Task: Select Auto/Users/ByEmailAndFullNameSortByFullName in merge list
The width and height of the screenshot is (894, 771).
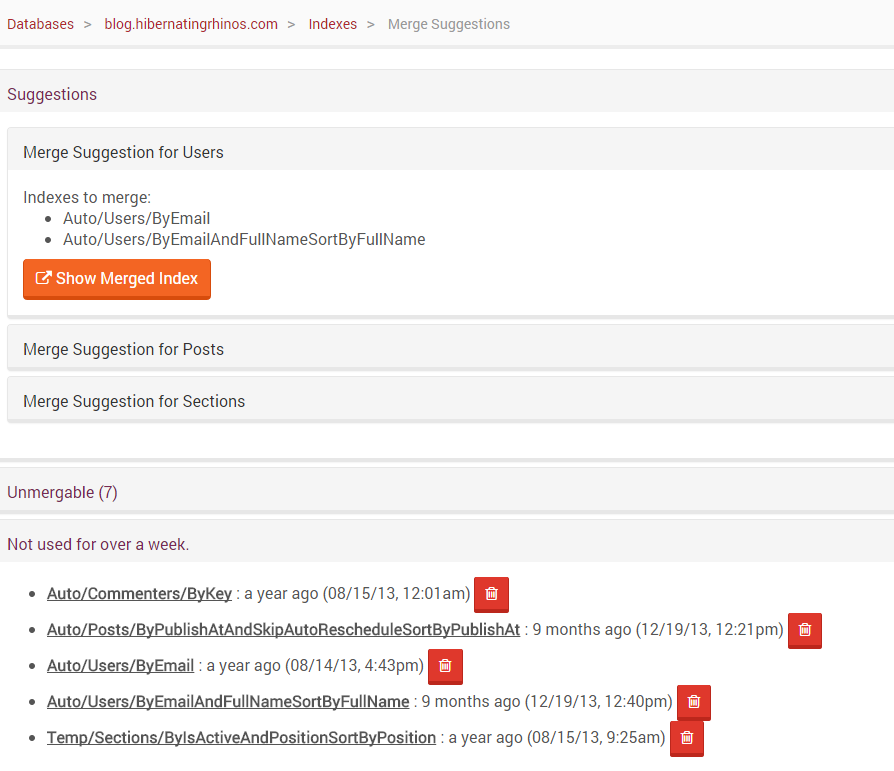Action: pyautogui.click(x=244, y=240)
